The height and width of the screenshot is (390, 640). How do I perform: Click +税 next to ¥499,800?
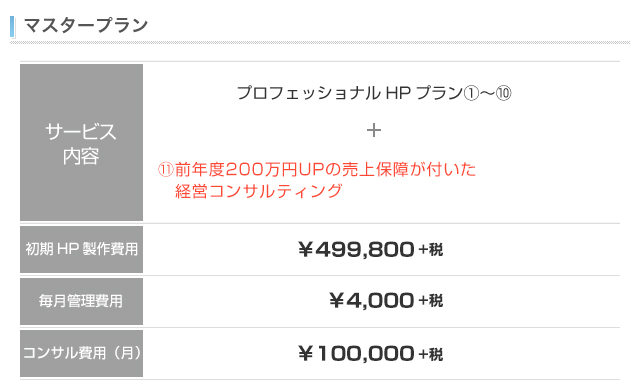(x=431, y=250)
